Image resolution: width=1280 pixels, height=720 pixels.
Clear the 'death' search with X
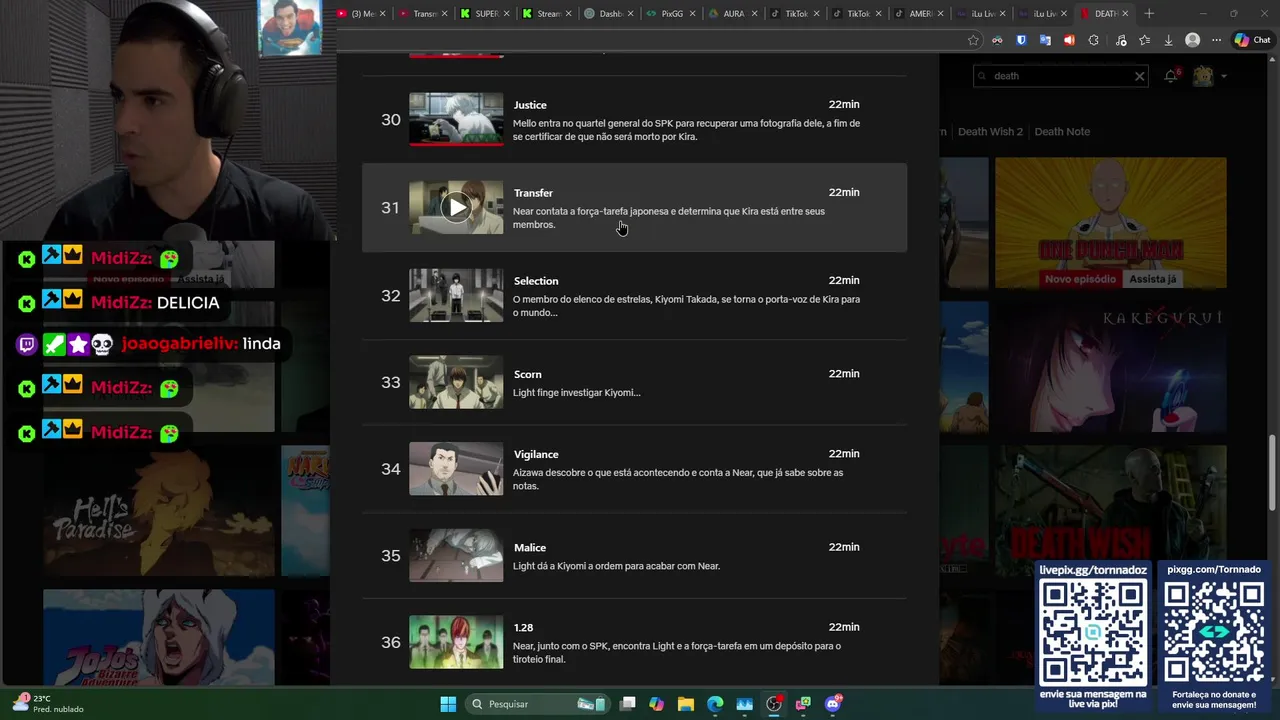click(1139, 76)
